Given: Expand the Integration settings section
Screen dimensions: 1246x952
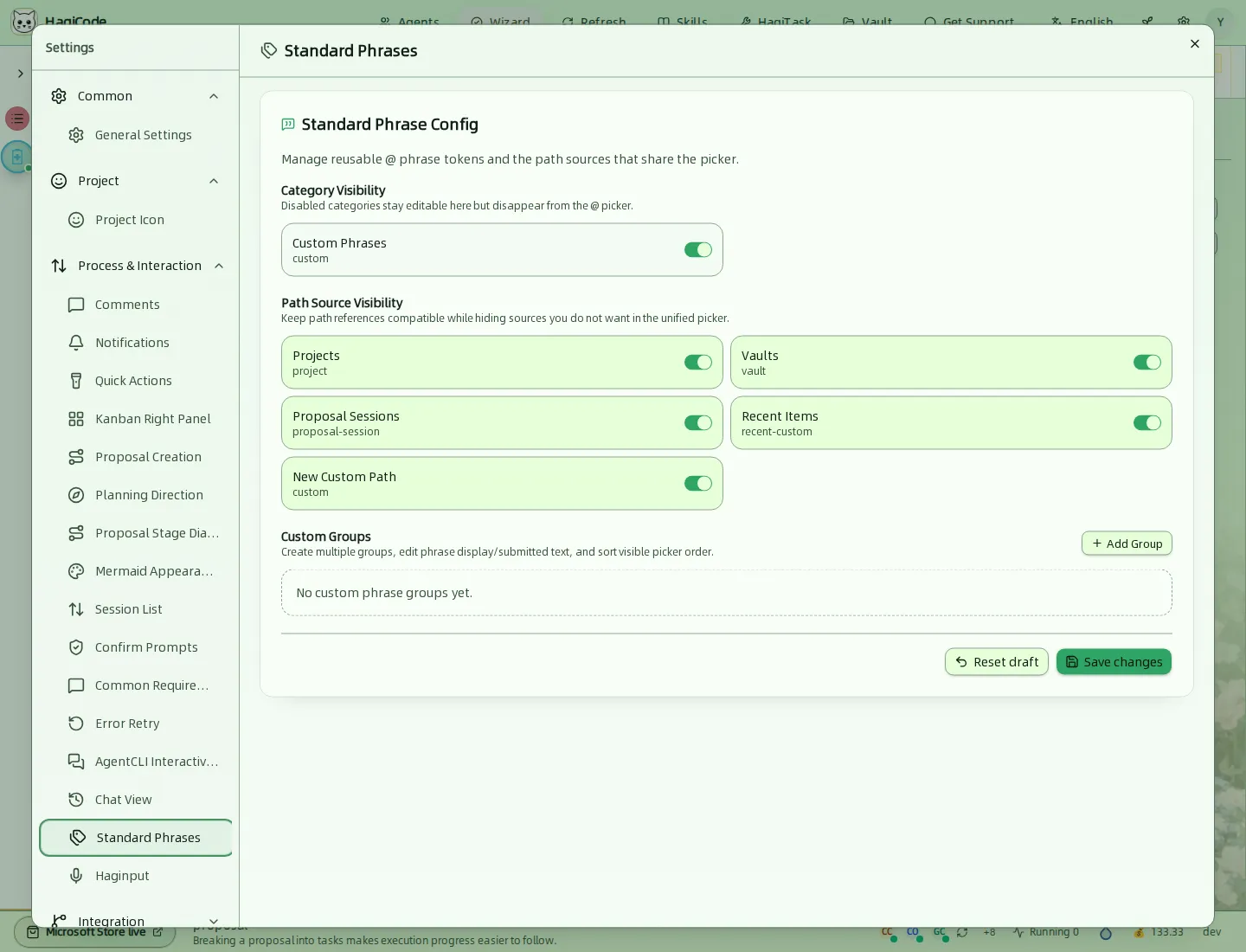Looking at the screenshot, I should tap(214, 922).
